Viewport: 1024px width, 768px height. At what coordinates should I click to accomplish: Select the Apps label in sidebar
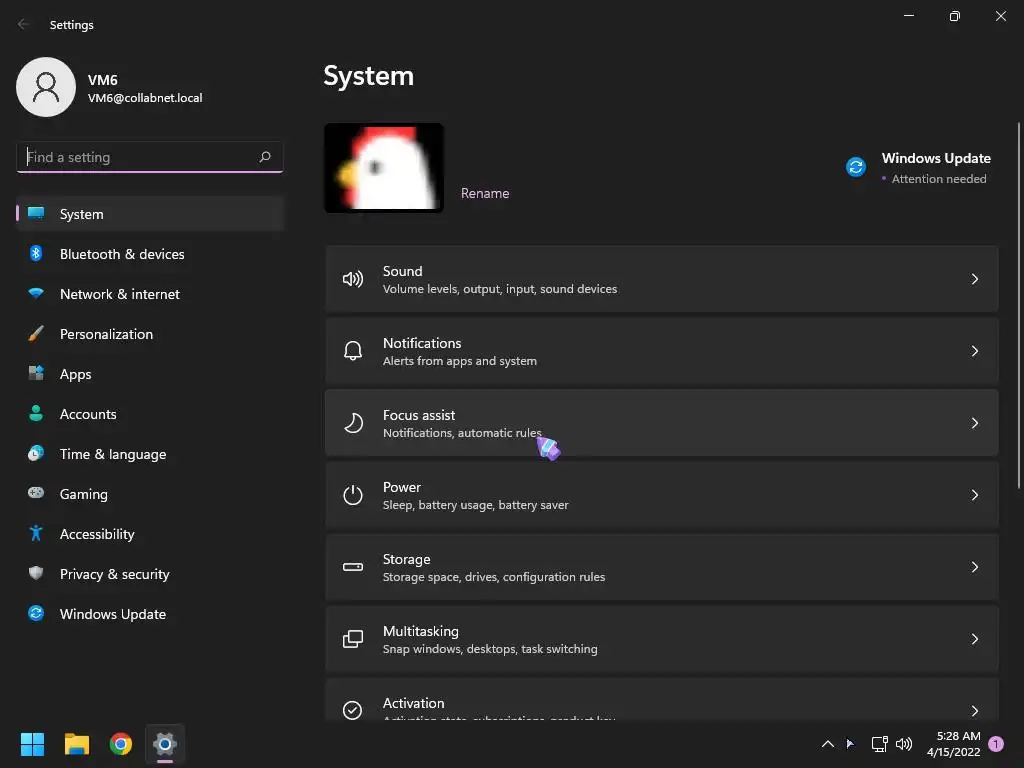(76, 374)
